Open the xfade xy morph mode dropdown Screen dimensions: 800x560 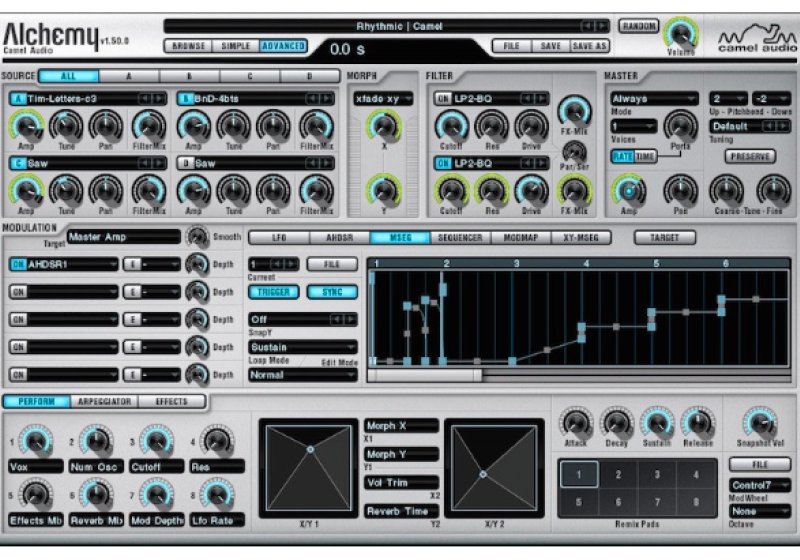pos(381,99)
